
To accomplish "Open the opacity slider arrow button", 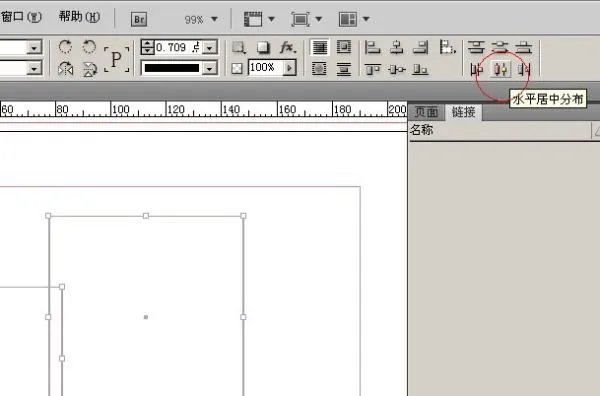I will click(x=290, y=68).
